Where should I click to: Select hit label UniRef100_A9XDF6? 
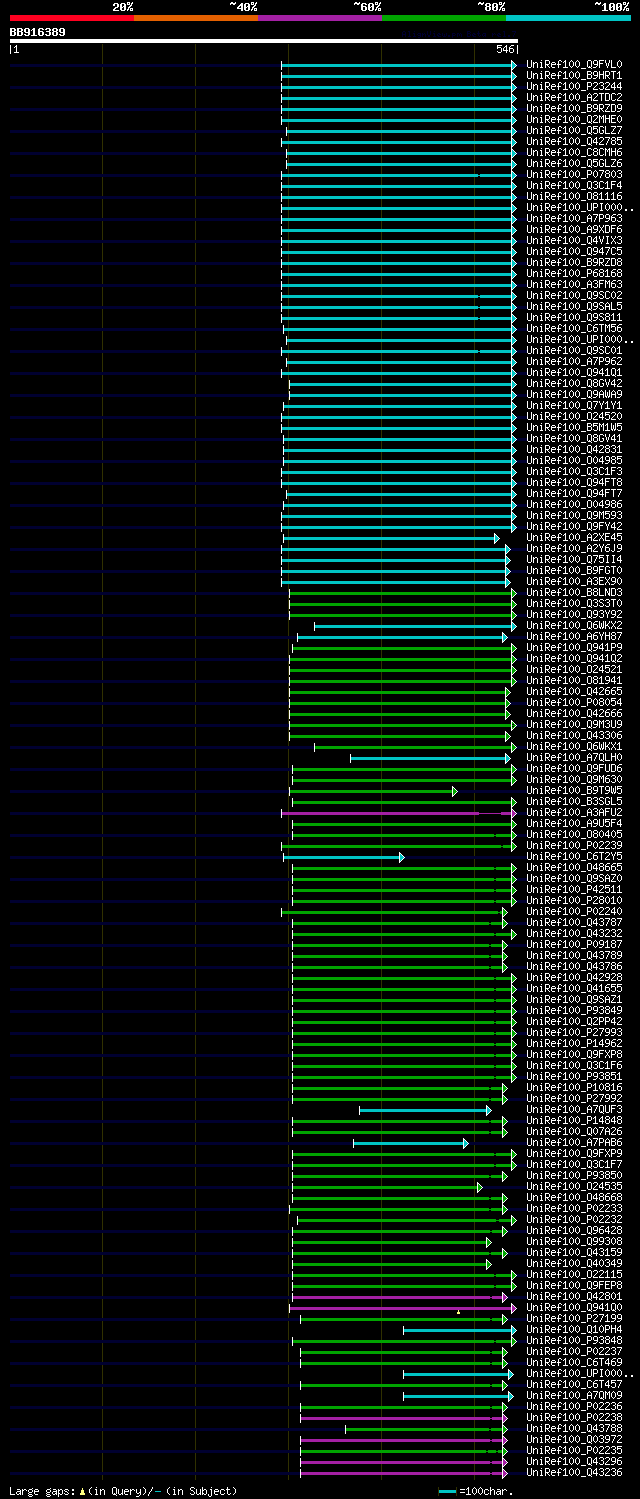tap(574, 229)
